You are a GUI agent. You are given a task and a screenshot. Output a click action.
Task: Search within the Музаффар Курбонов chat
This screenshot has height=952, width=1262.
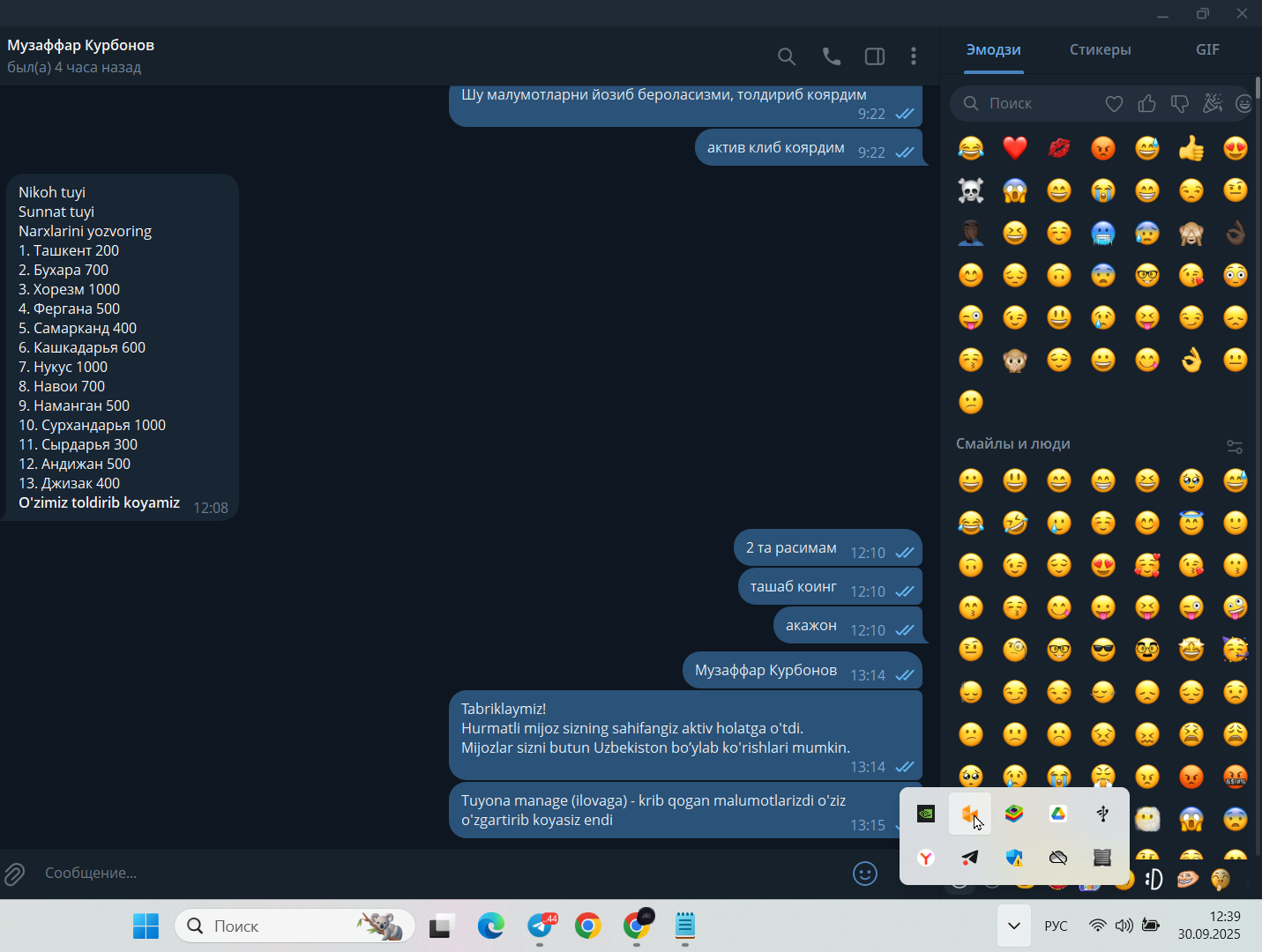[x=787, y=56]
